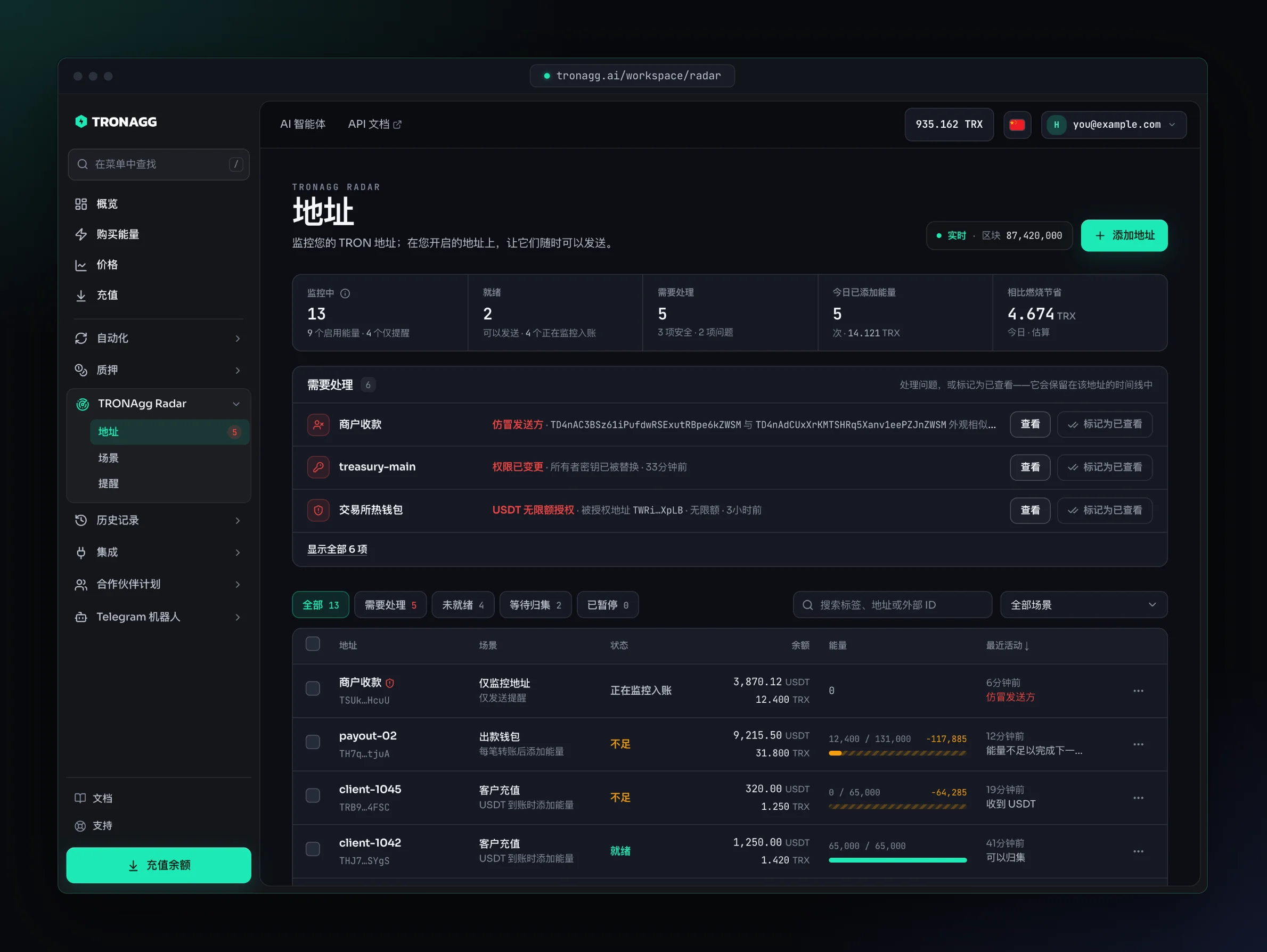Click client-1042 full energy bar

click(897, 860)
